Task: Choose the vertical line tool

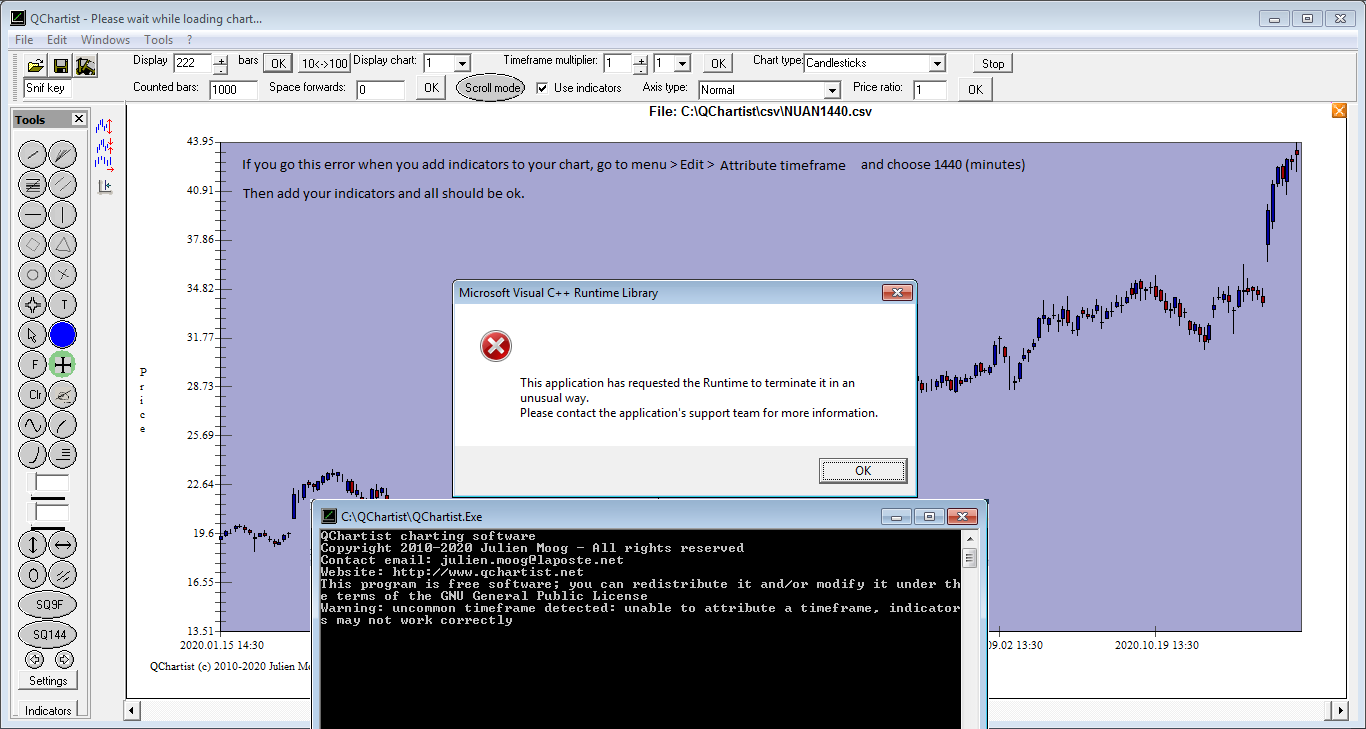Action: coord(63,214)
